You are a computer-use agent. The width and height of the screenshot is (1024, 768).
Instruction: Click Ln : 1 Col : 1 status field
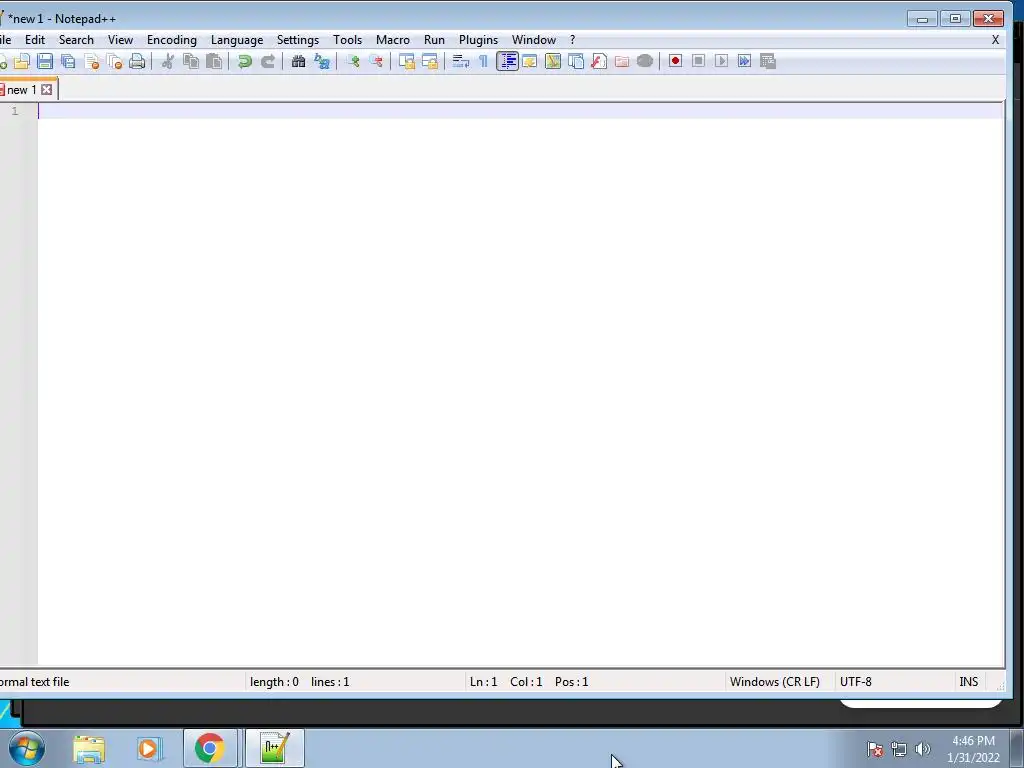(x=506, y=682)
